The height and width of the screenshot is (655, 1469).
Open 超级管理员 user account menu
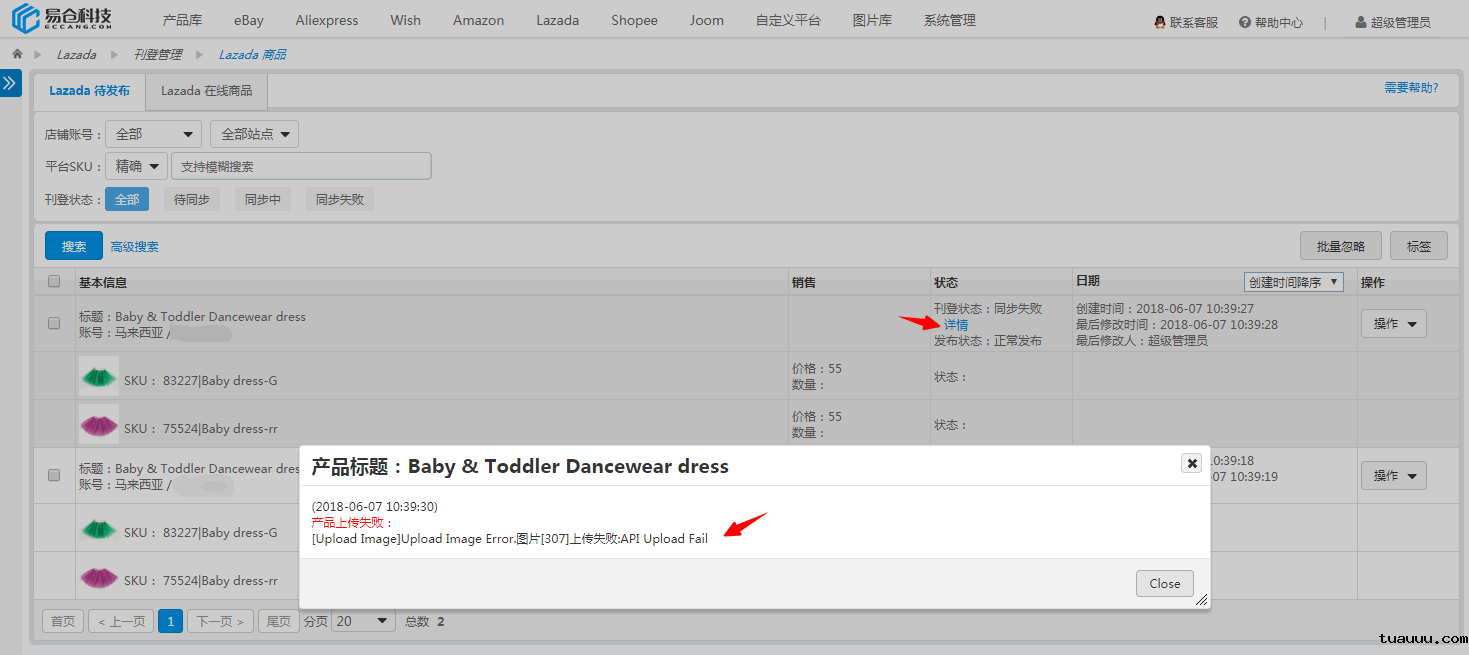coord(1392,22)
